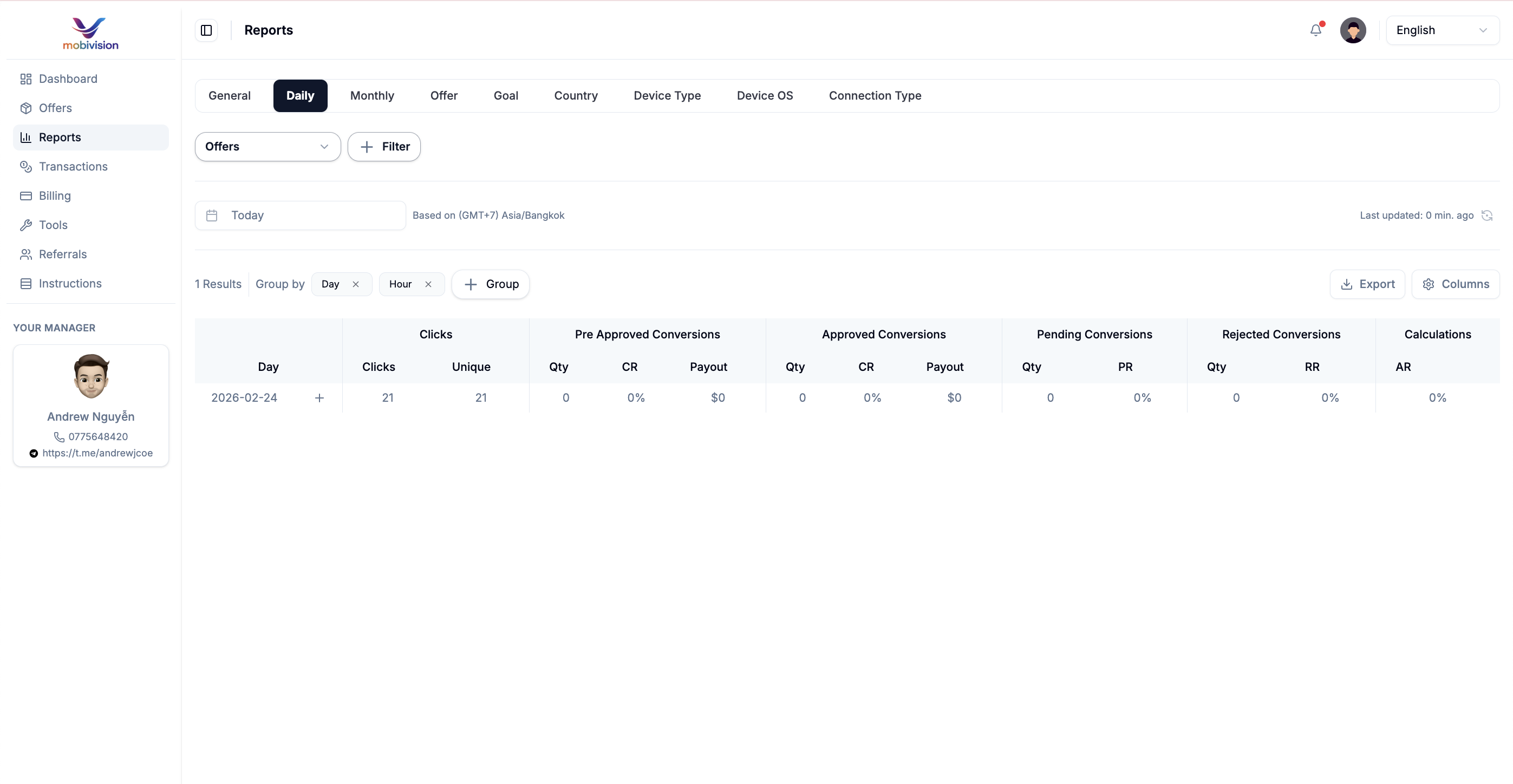Click the add Filter button
Screen dimensions: 1513x784
tap(384, 147)
